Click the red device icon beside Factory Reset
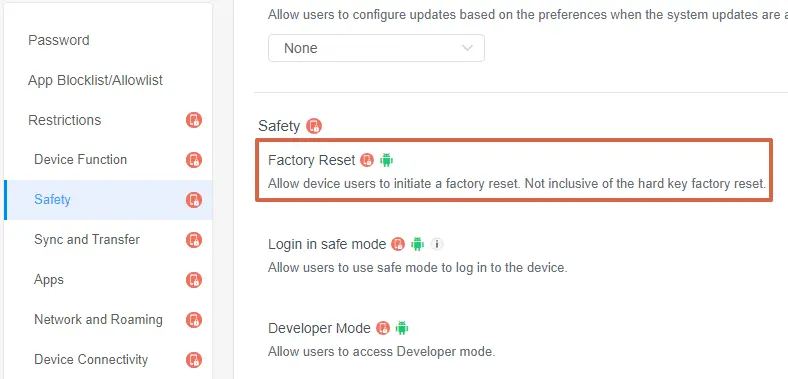The image size is (788, 379). coord(367,160)
